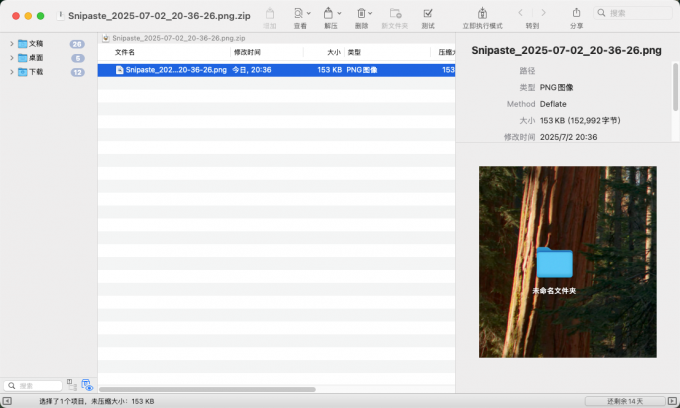Click the 今日, 20:36 cell
Screen dimensions: 680x408
(x=252, y=70)
